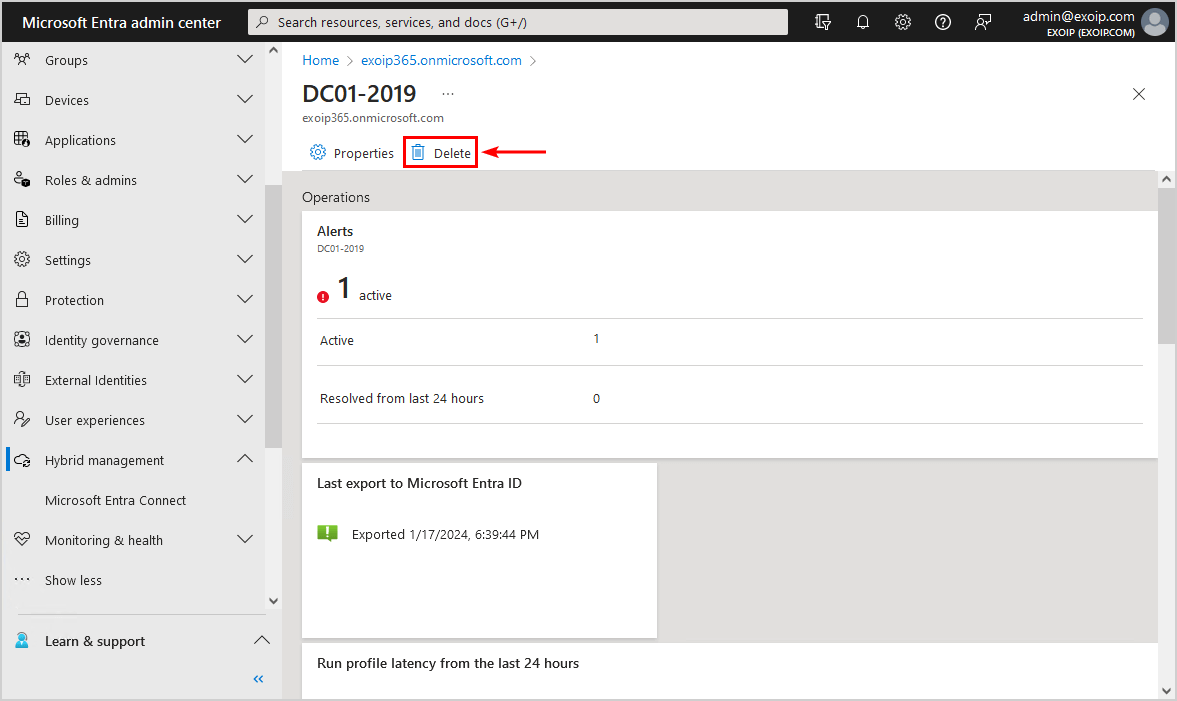Open the notifications bell icon
The image size is (1177, 701).
coord(863,22)
